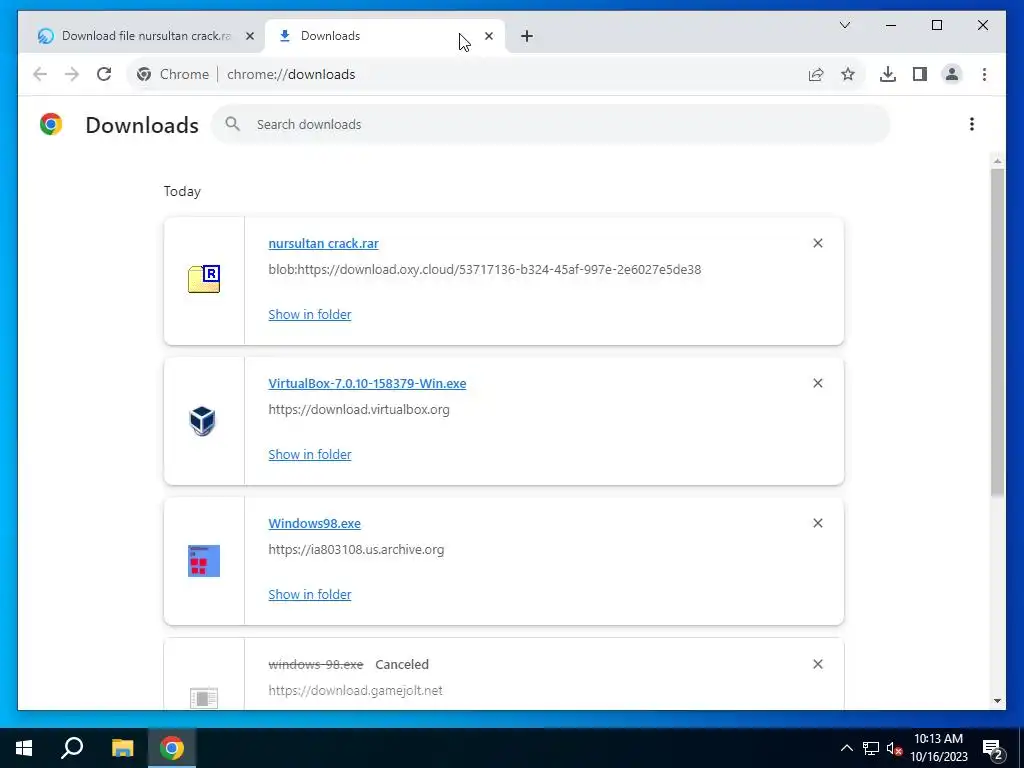Click the scrollbar up arrow
The width and height of the screenshot is (1024, 768).
click(x=997, y=161)
